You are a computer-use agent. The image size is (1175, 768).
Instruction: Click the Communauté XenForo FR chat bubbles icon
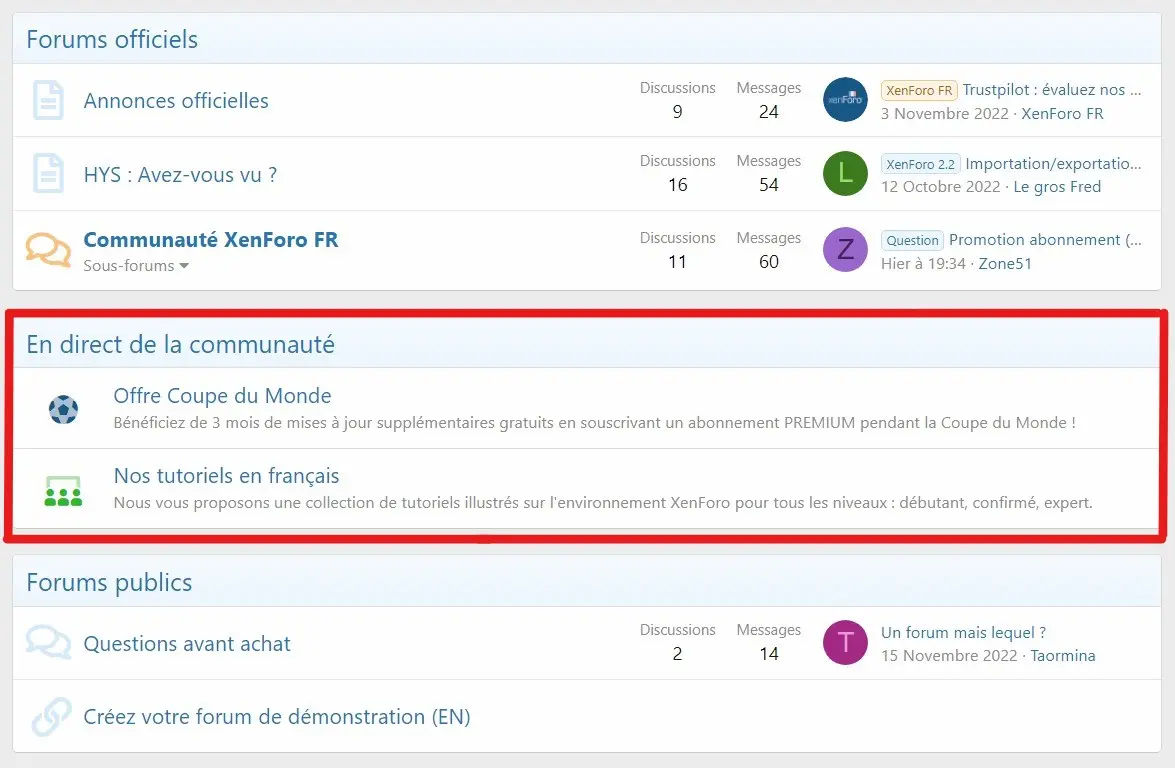pos(48,249)
